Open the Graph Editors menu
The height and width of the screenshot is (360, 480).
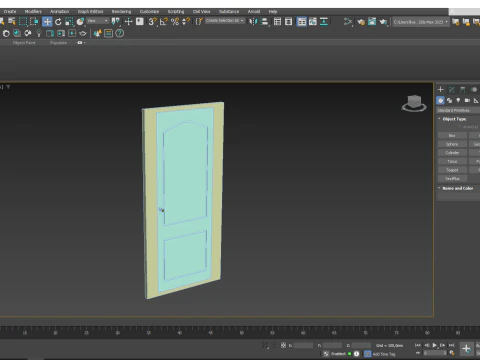coord(90,11)
